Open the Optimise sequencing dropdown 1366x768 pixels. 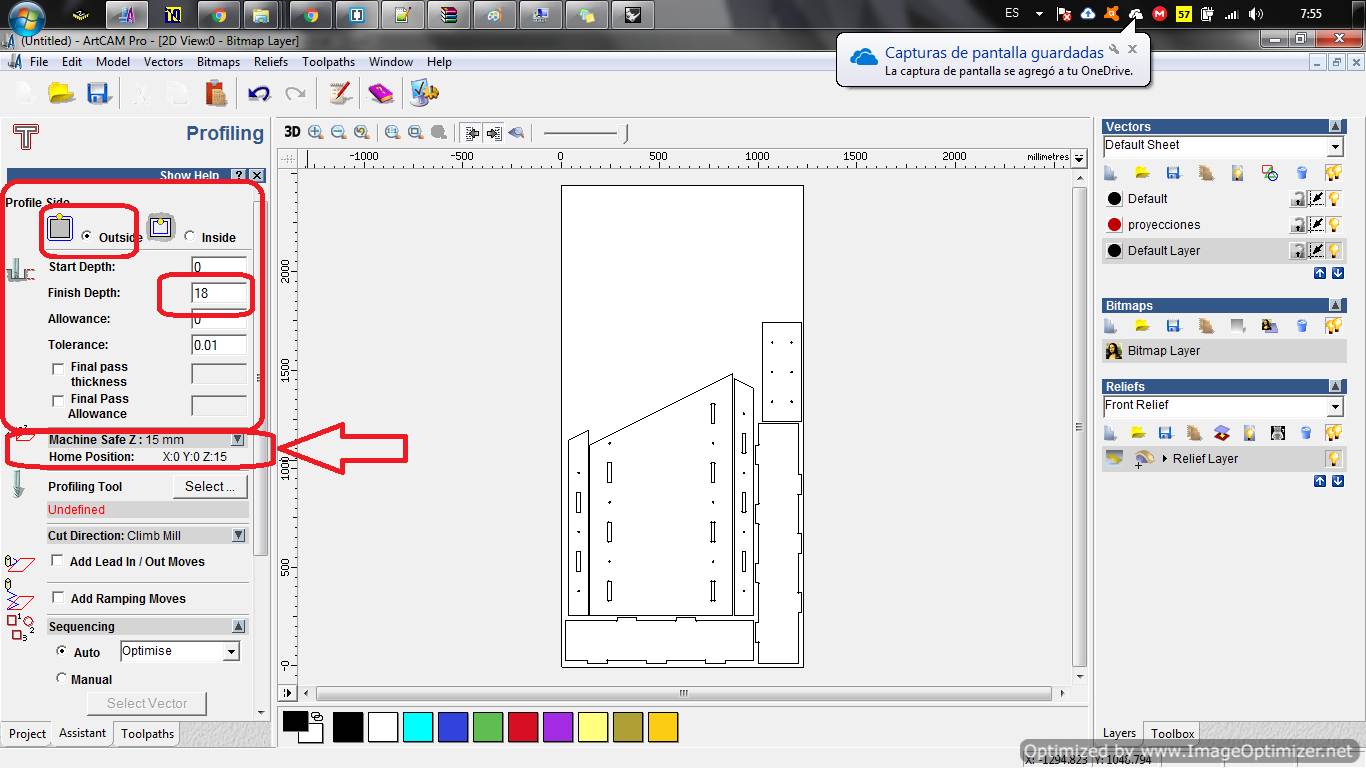pyautogui.click(x=232, y=652)
